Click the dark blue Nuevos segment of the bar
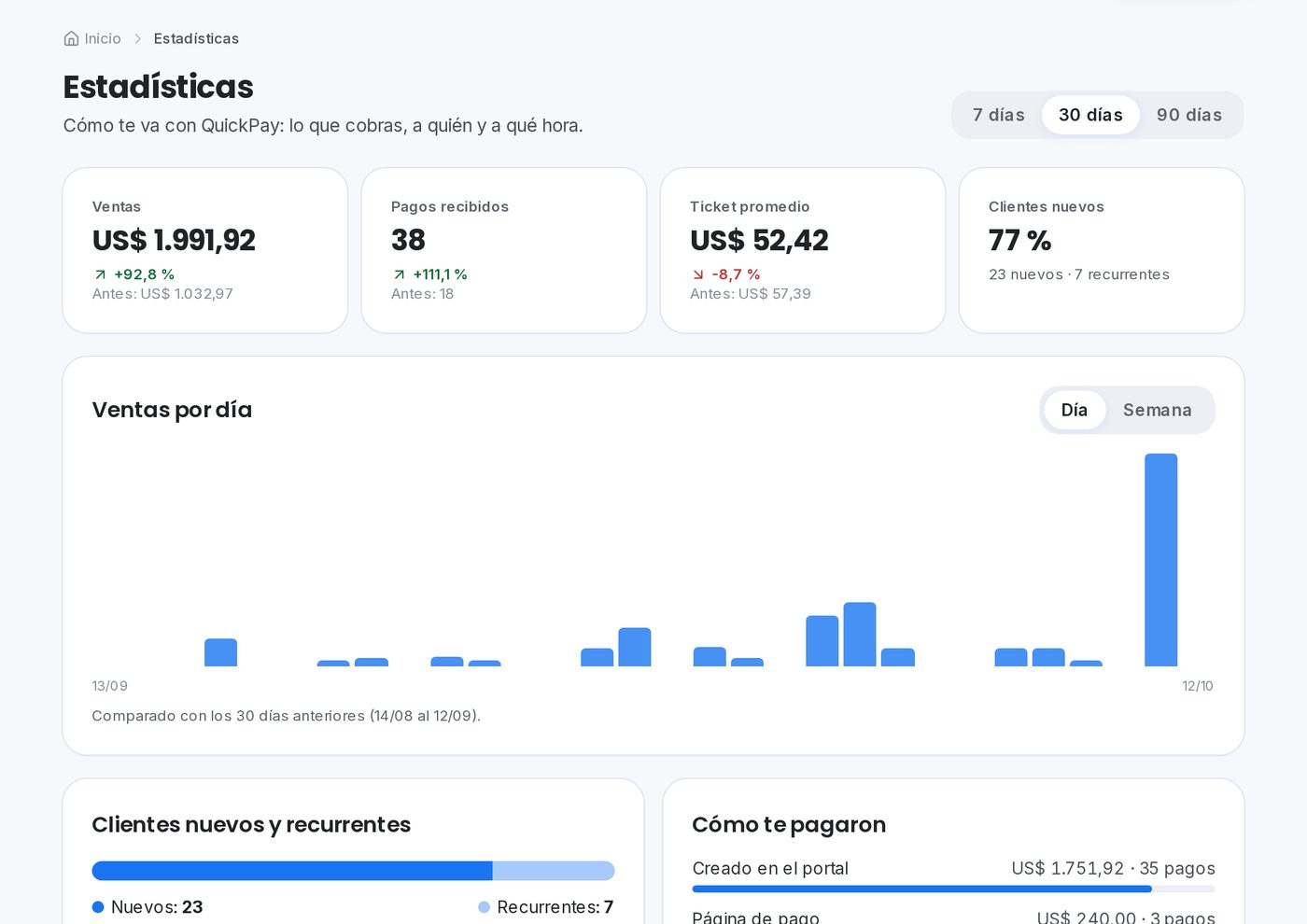Screen dimensions: 1307x924 click(292, 871)
